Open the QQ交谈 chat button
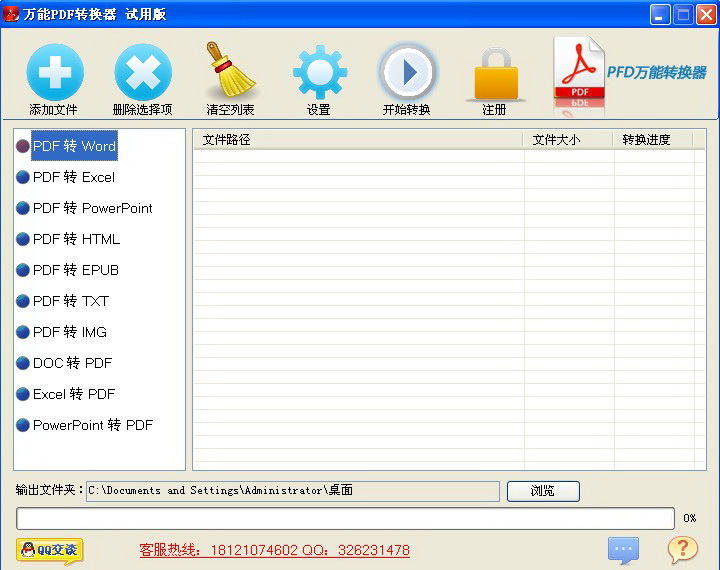The image size is (720, 570). [x=50, y=550]
